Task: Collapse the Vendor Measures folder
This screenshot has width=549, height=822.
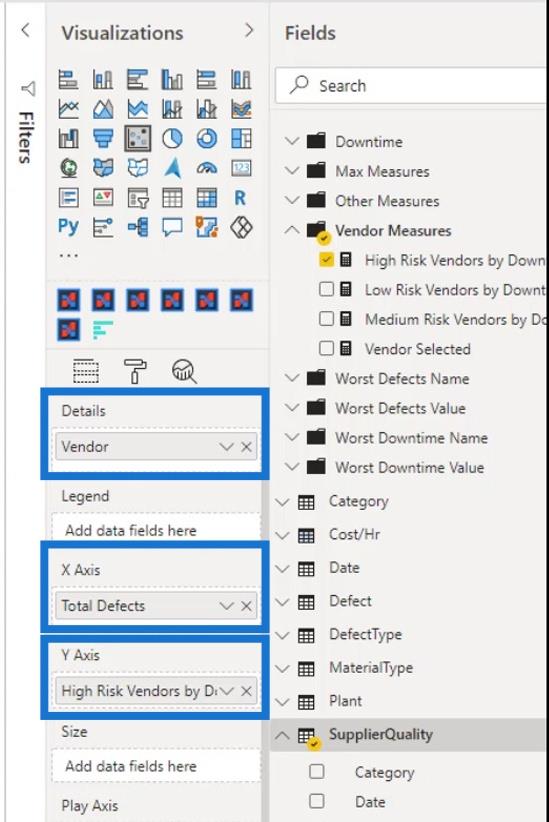Action: click(292, 230)
